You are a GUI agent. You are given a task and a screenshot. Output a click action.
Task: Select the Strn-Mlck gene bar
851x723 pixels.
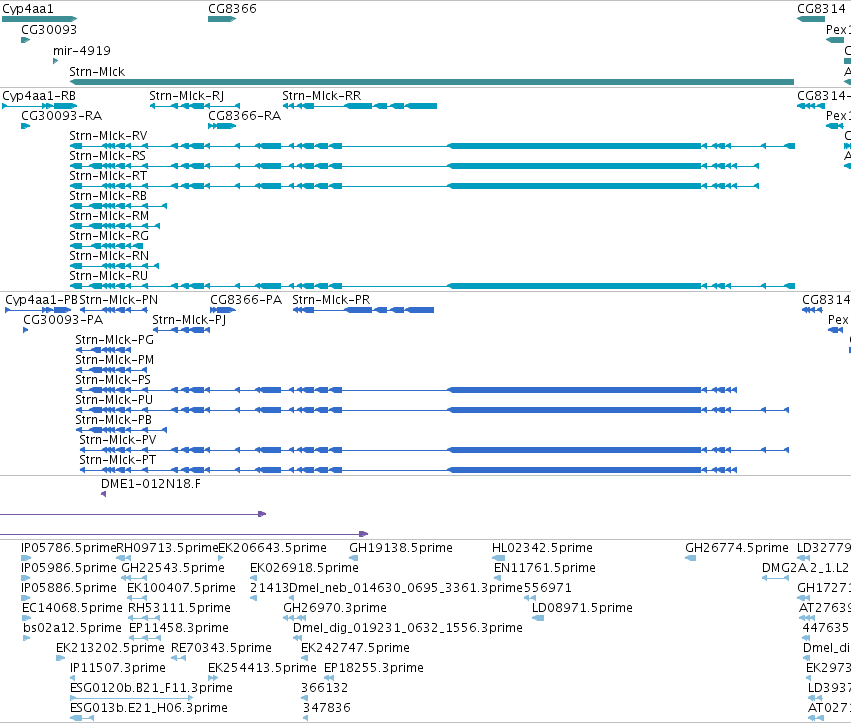(x=432, y=82)
